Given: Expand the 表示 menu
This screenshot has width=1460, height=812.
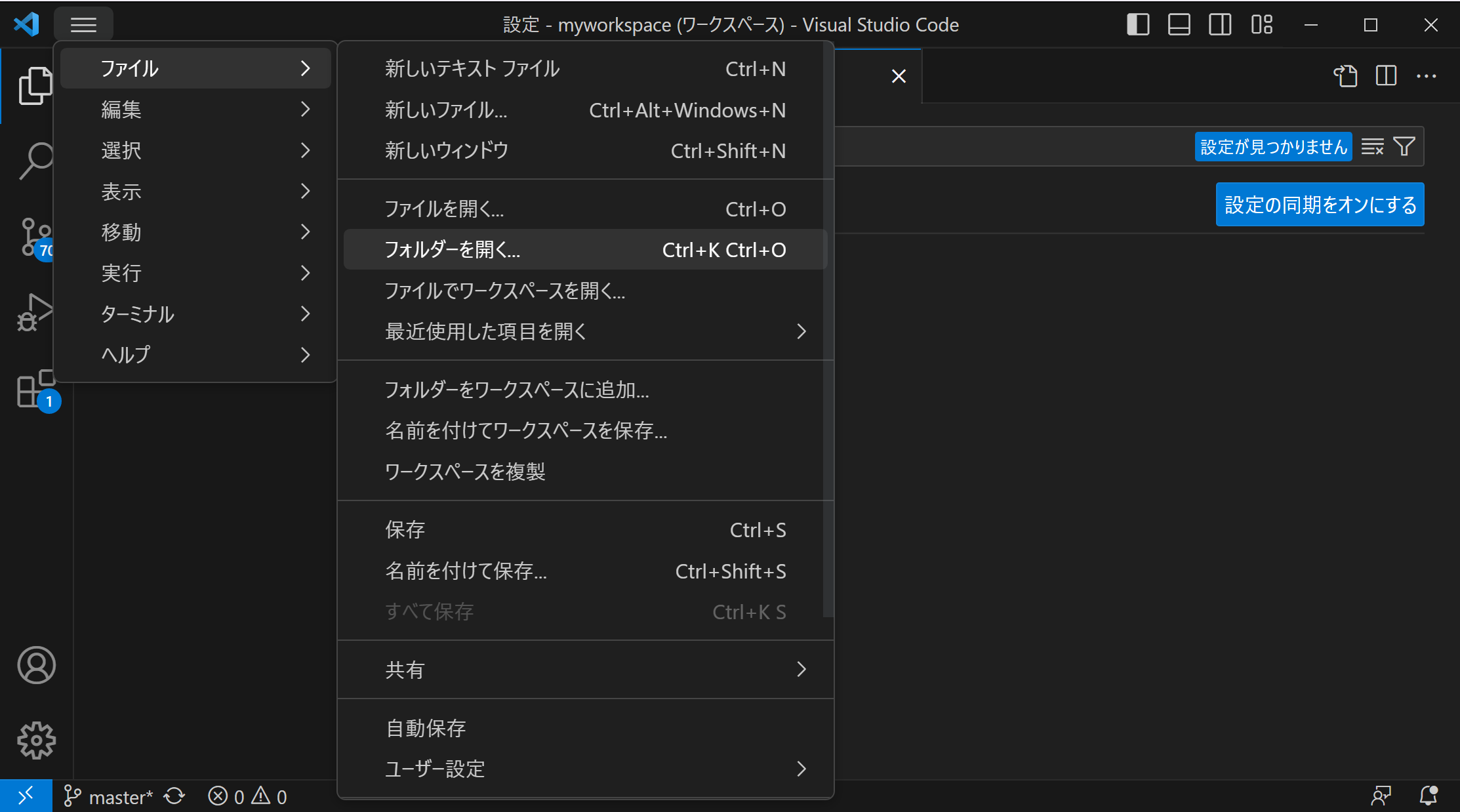Looking at the screenshot, I should tap(195, 191).
